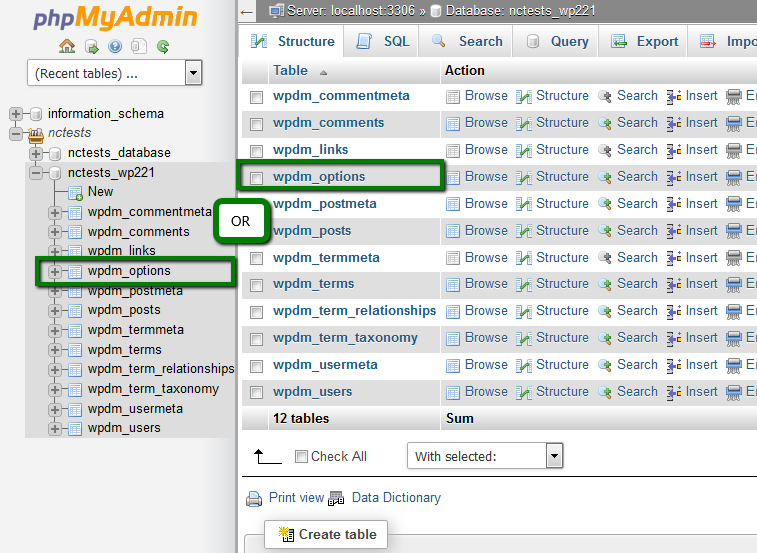The height and width of the screenshot is (553, 757).
Task: Collapse the nctests_wp221 database node
Action: (36, 173)
